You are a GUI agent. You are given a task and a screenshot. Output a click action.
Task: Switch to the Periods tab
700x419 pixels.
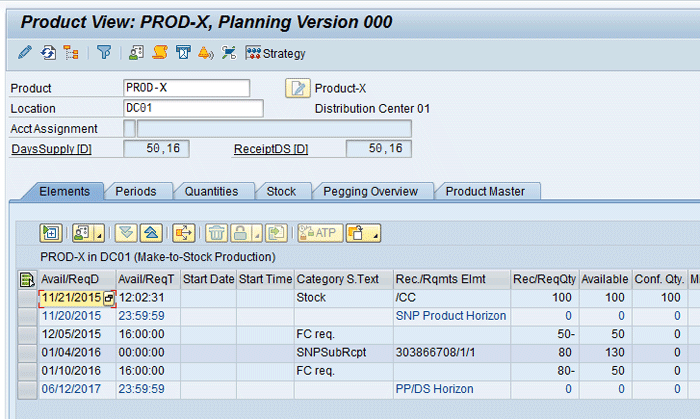(x=136, y=191)
